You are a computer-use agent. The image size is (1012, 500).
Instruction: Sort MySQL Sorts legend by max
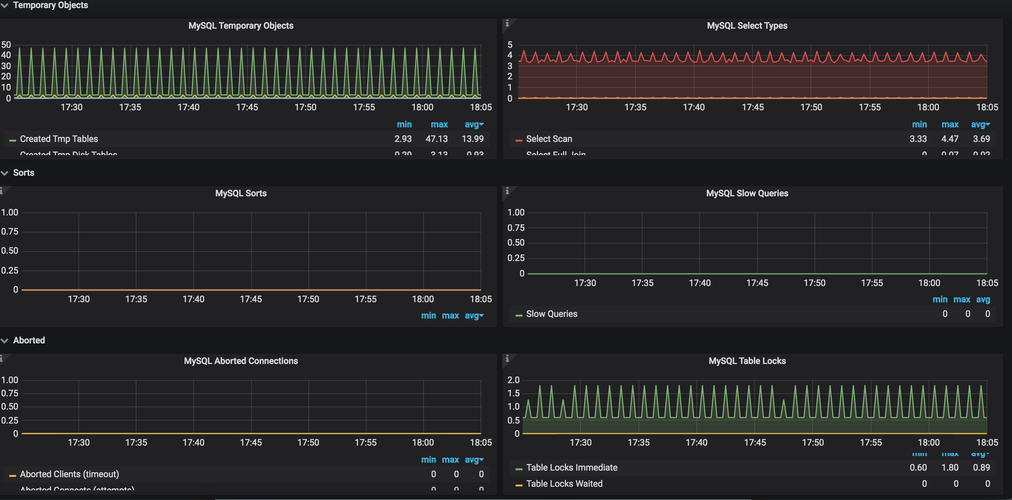click(450, 315)
